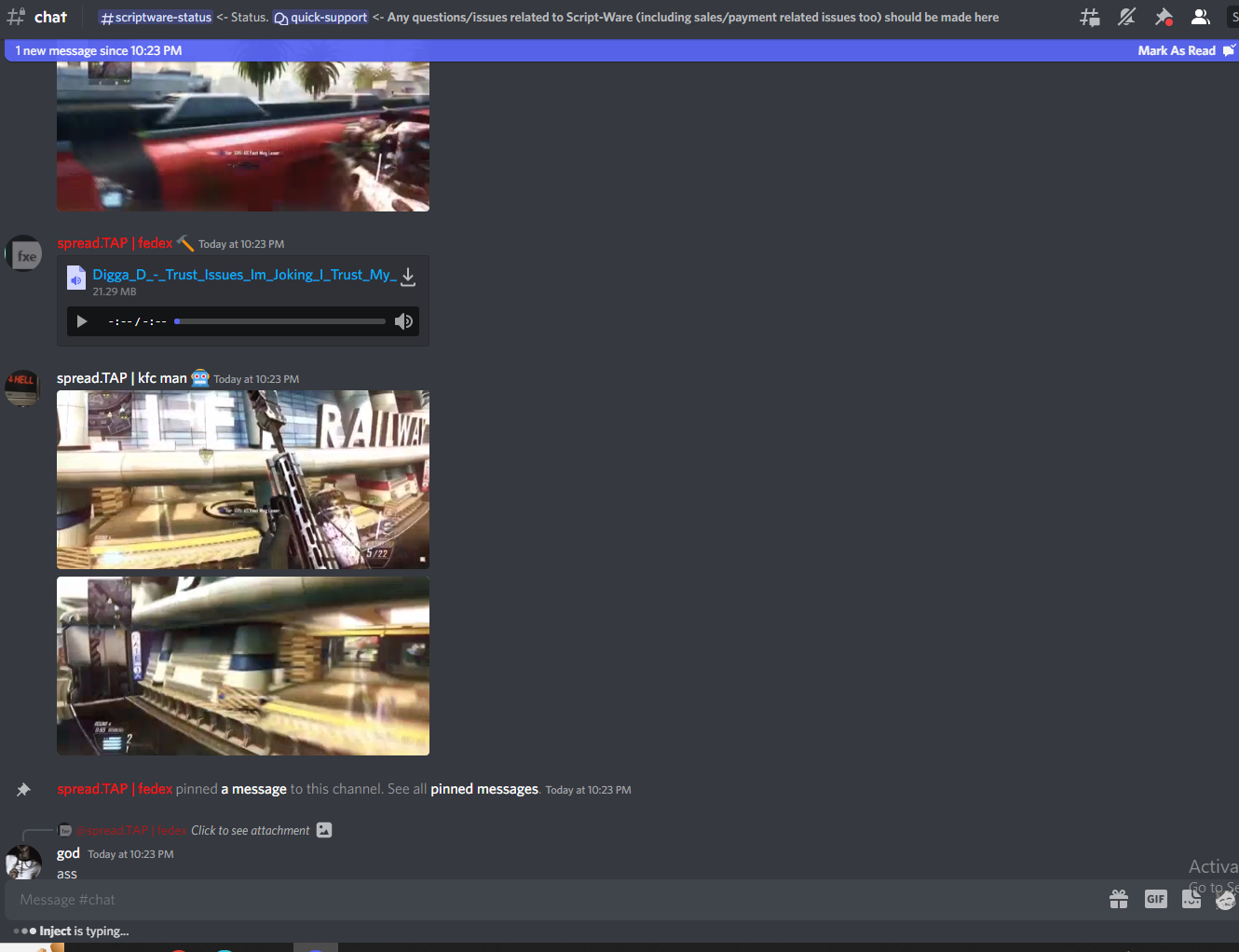Click username spread.TAP | fedex above audio file
The image size is (1239, 952).
(115, 243)
